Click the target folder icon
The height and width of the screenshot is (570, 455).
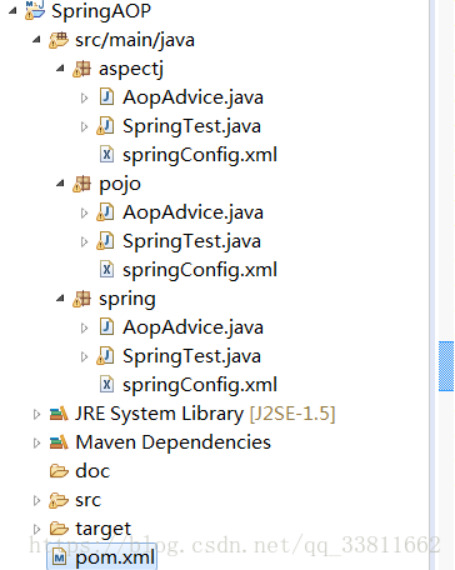(59, 529)
